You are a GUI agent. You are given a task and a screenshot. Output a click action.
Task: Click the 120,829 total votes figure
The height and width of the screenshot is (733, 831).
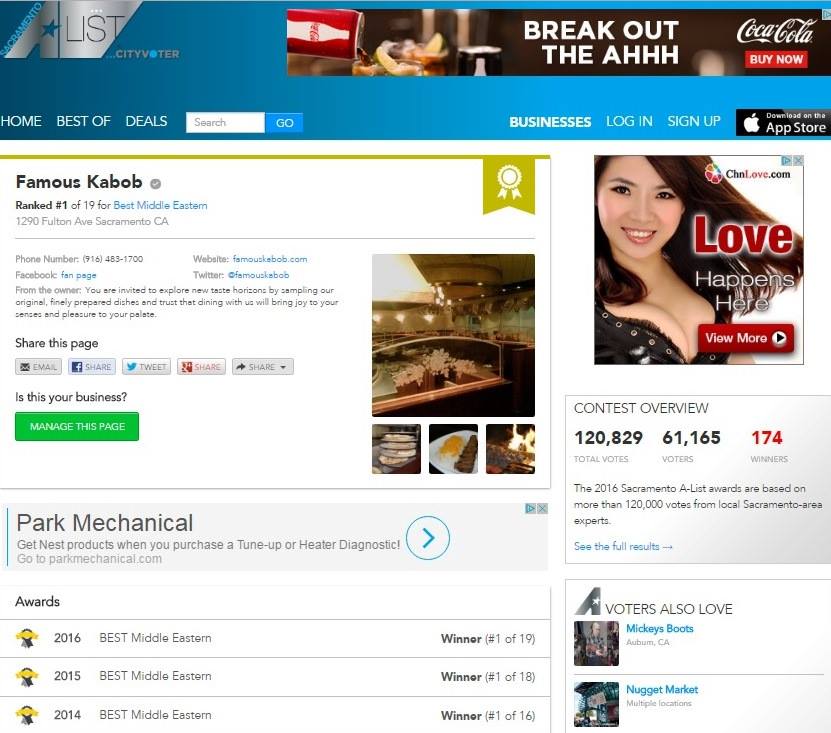point(608,438)
